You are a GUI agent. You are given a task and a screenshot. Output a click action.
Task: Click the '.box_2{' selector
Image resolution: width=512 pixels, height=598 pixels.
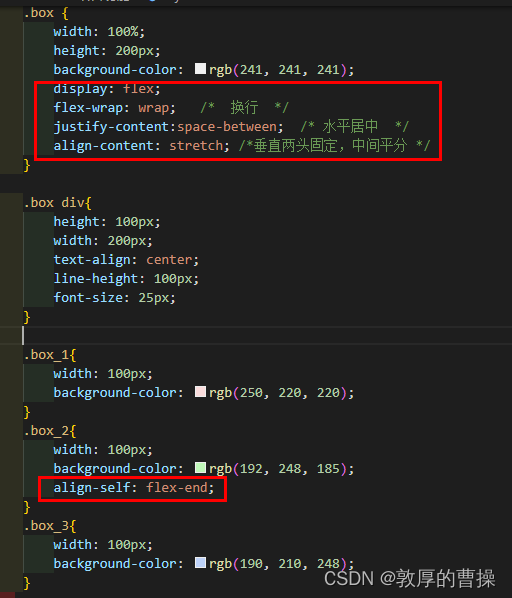[x=50, y=431]
